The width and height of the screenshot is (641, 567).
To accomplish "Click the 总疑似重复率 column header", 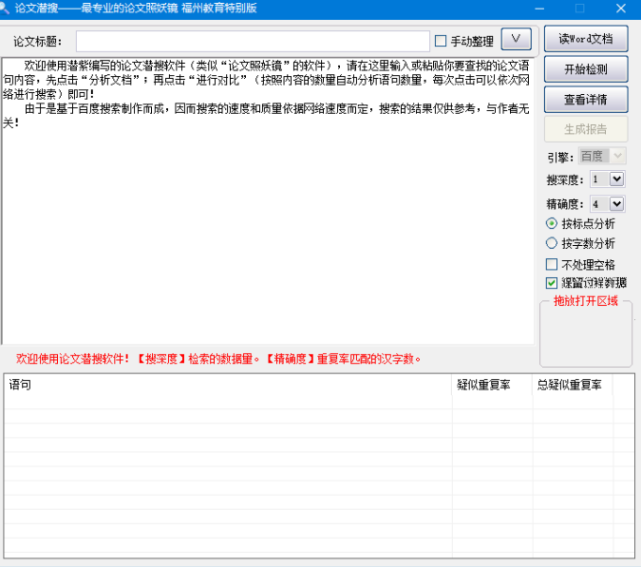I will [x=572, y=385].
